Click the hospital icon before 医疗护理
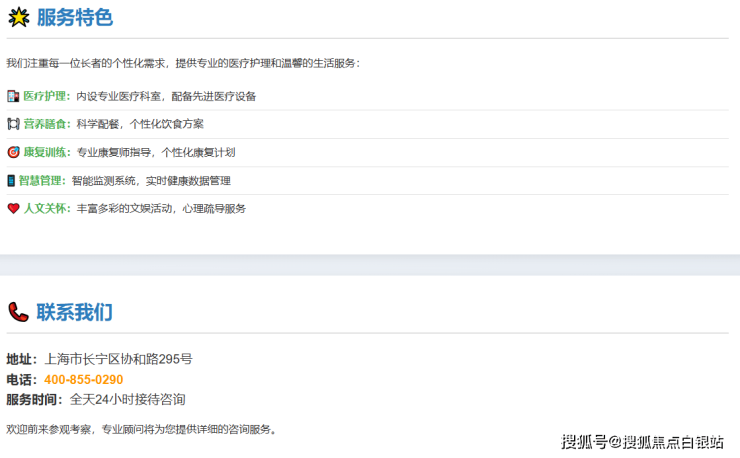This screenshot has width=740, height=458. point(13,96)
